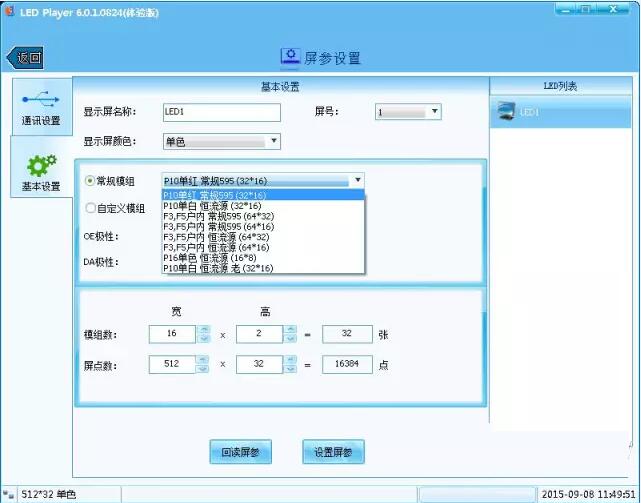Image resolution: width=641 pixels, height=503 pixels.
Task: Click the 返回 back button
Action: (25, 58)
